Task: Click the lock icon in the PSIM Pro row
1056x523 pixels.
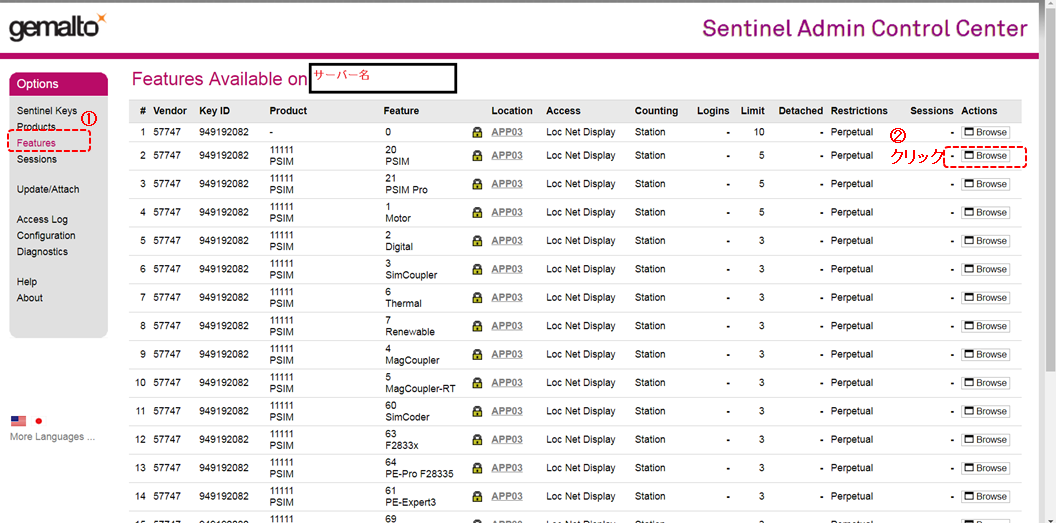Action: click(x=477, y=184)
